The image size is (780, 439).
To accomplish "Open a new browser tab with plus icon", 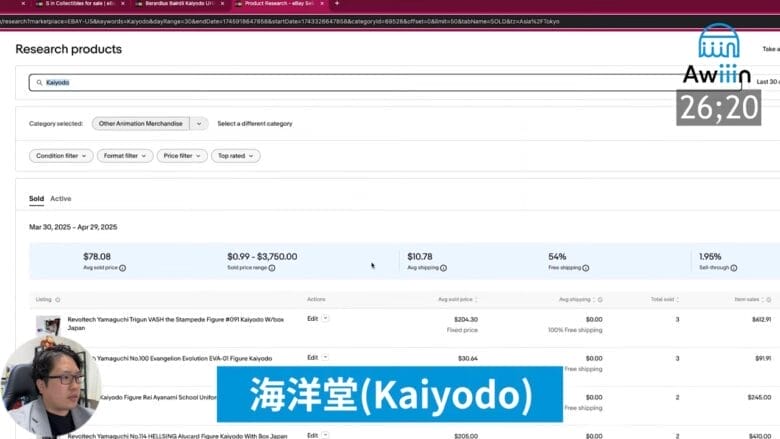I will pyautogui.click(x=336, y=4).
